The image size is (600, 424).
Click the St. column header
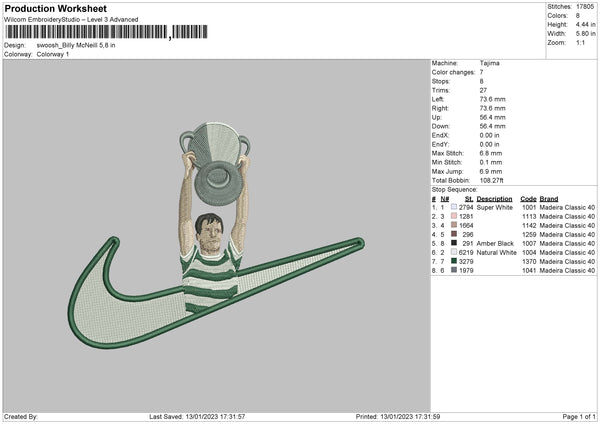tap(469, 199)
